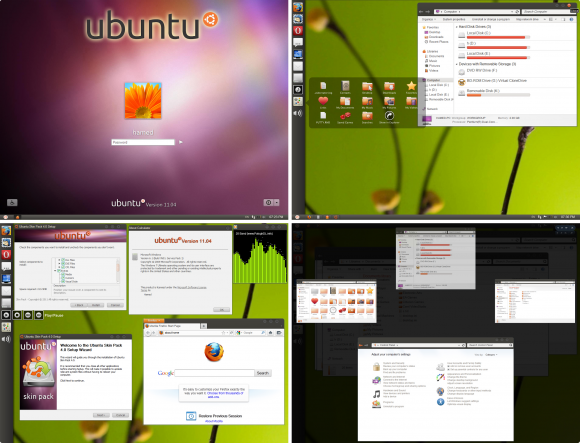Toggle the Visual Style component checkbox in setup
The width and height of the screenshot is (580, 443).
coord(63,281)
